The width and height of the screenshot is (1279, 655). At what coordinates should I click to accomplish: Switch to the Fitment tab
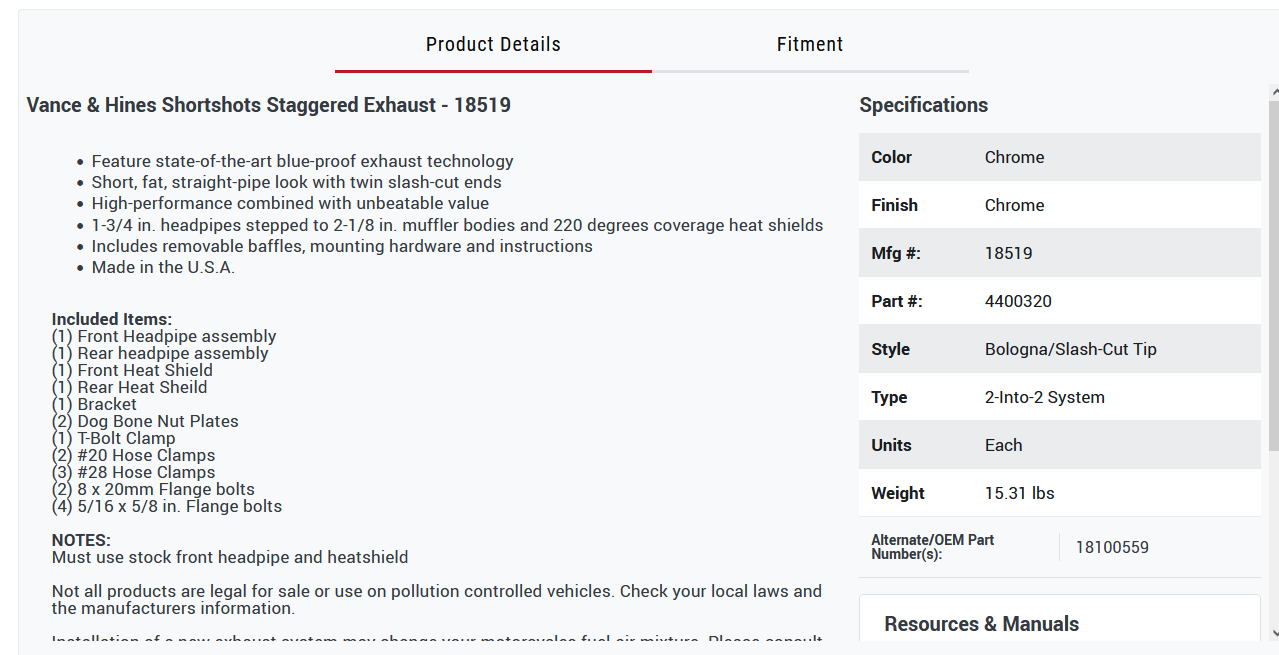coord(810,44)
